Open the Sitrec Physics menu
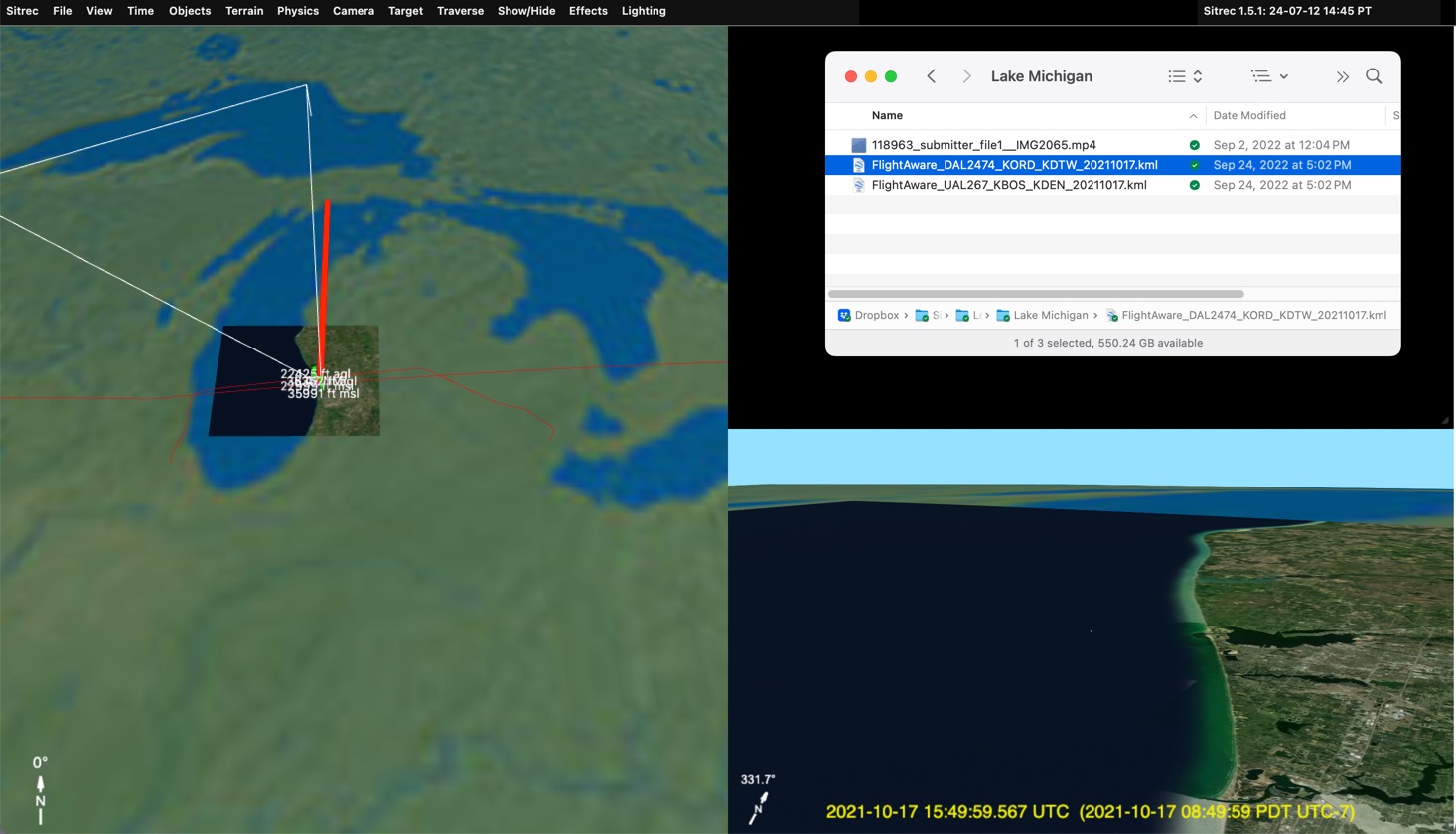The image size is (1456, 834). tap(297, 11)
